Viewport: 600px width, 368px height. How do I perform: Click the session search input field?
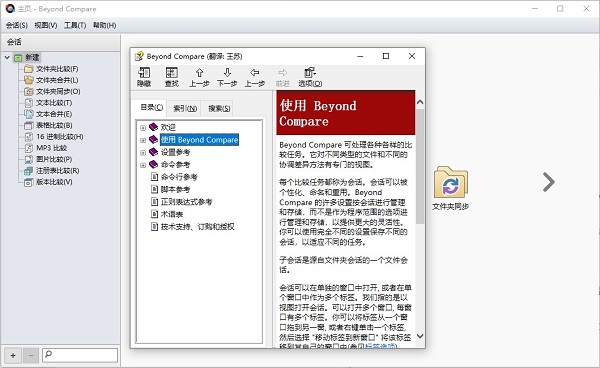tap(80, 355)
